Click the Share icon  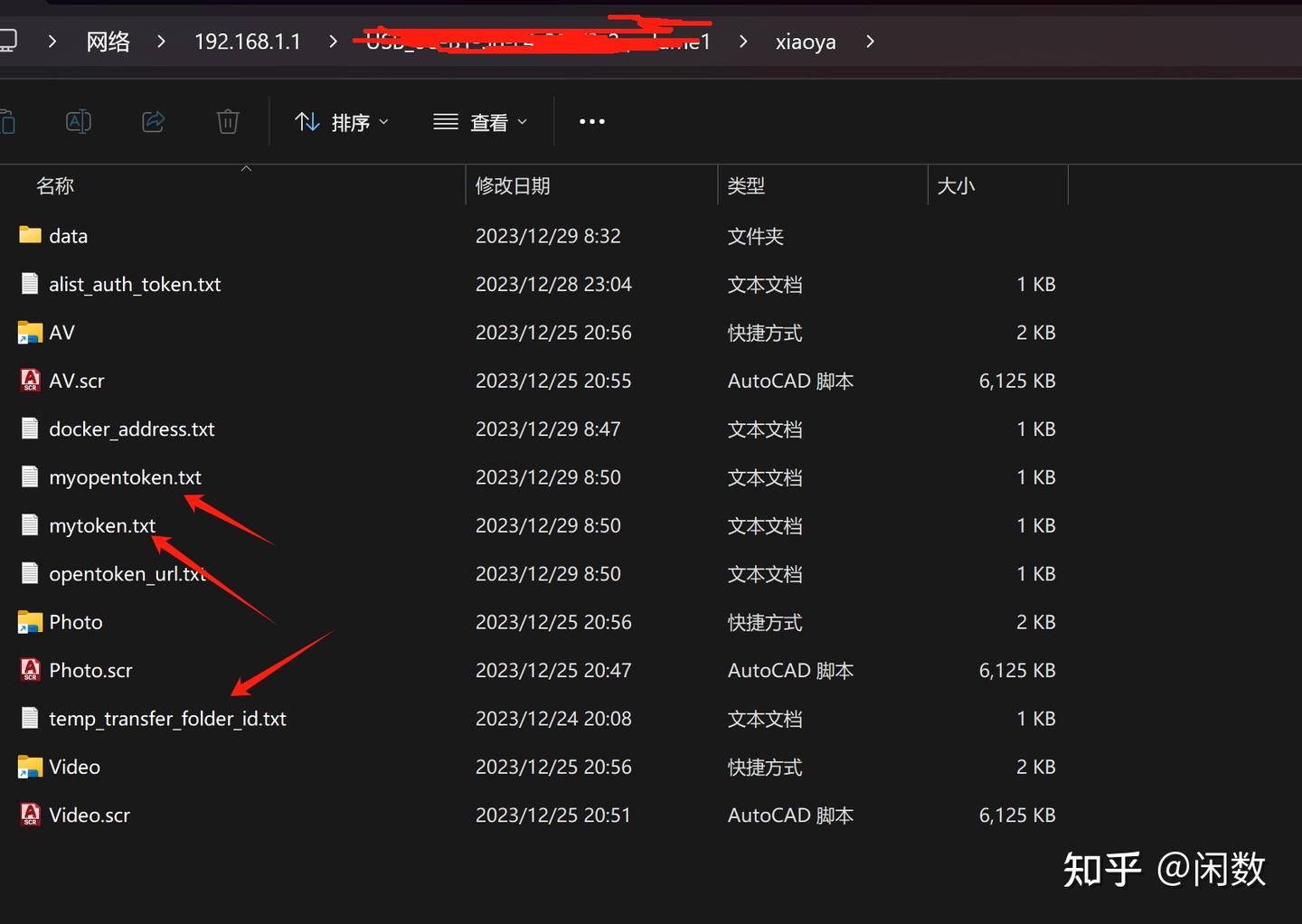coord(152,121)
